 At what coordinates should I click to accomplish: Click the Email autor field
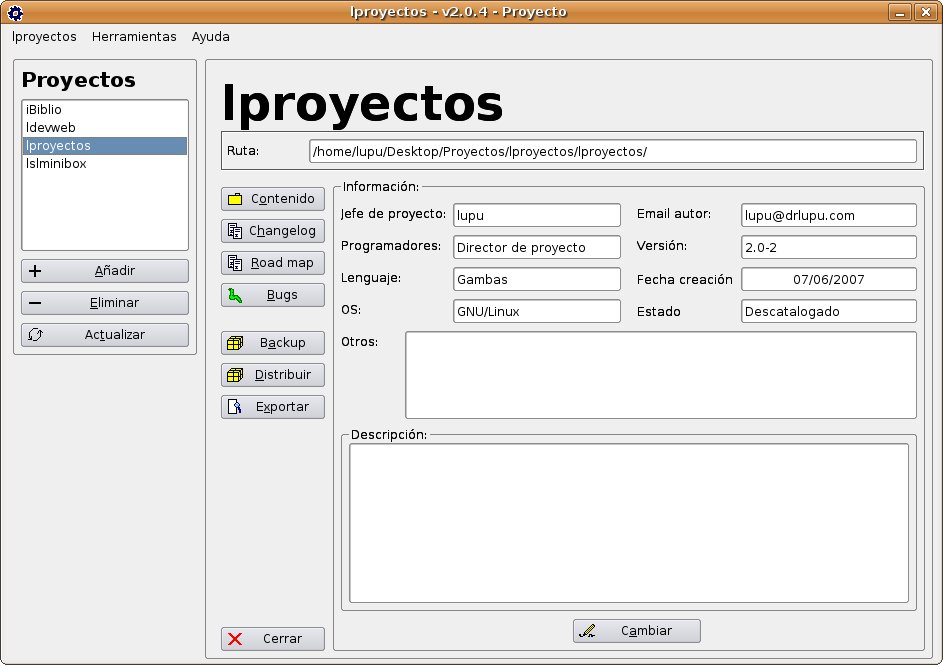828,215
